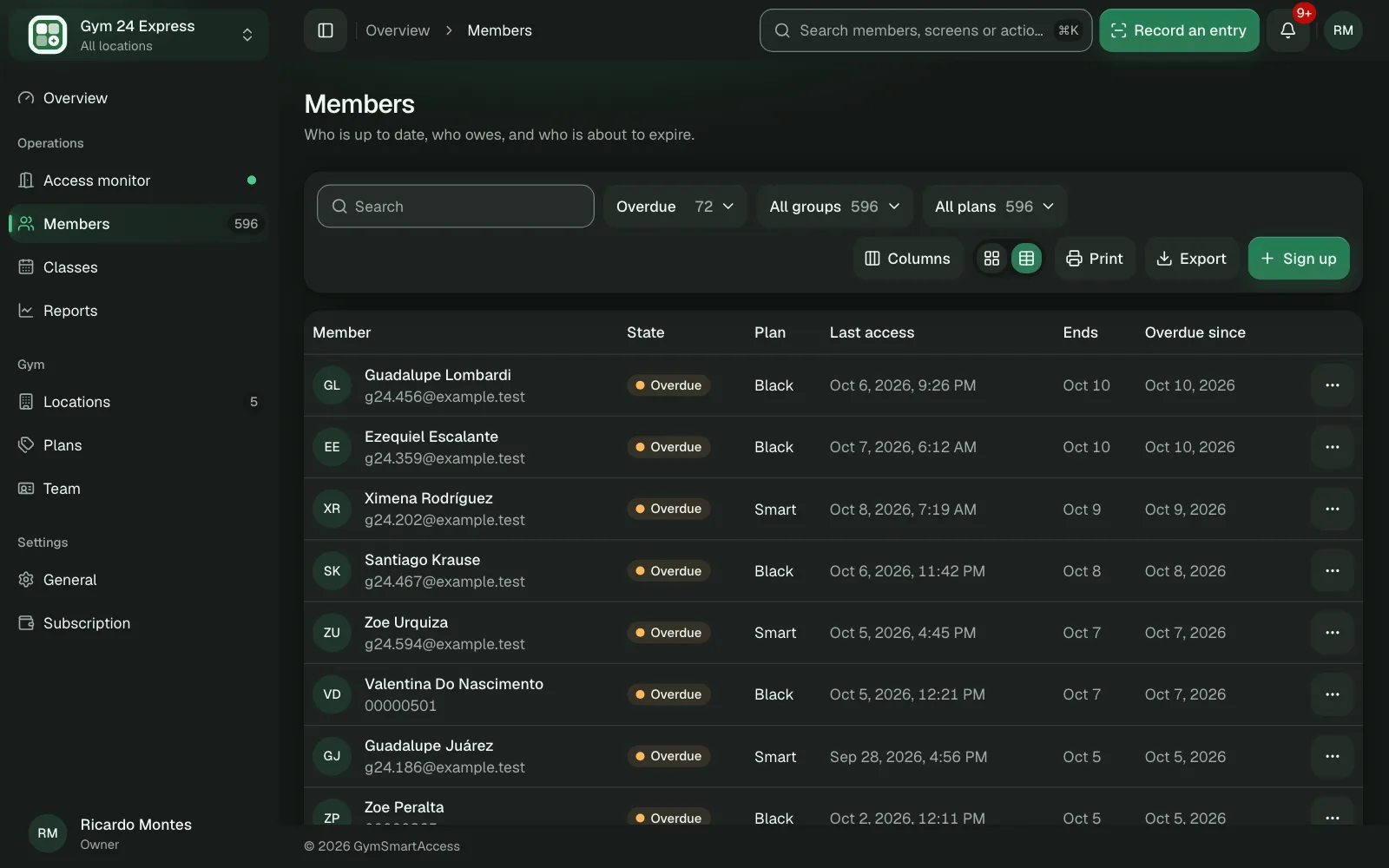Viewport: 1389px width, 868px height.
Task: Click the Gym 24 Express logo
Action: click(48, 35)
